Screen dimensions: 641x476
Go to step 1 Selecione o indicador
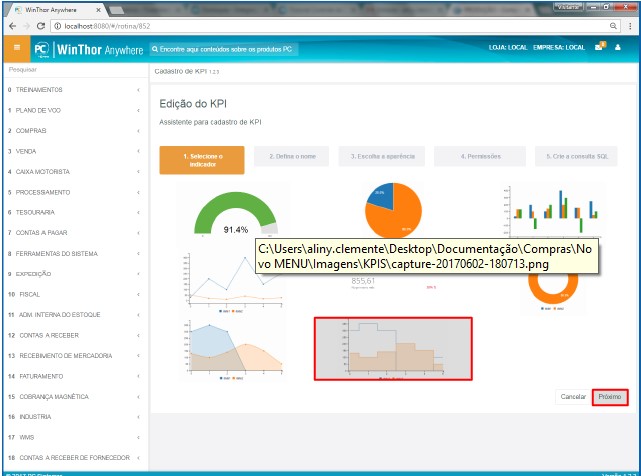click(x=202, y=160)
